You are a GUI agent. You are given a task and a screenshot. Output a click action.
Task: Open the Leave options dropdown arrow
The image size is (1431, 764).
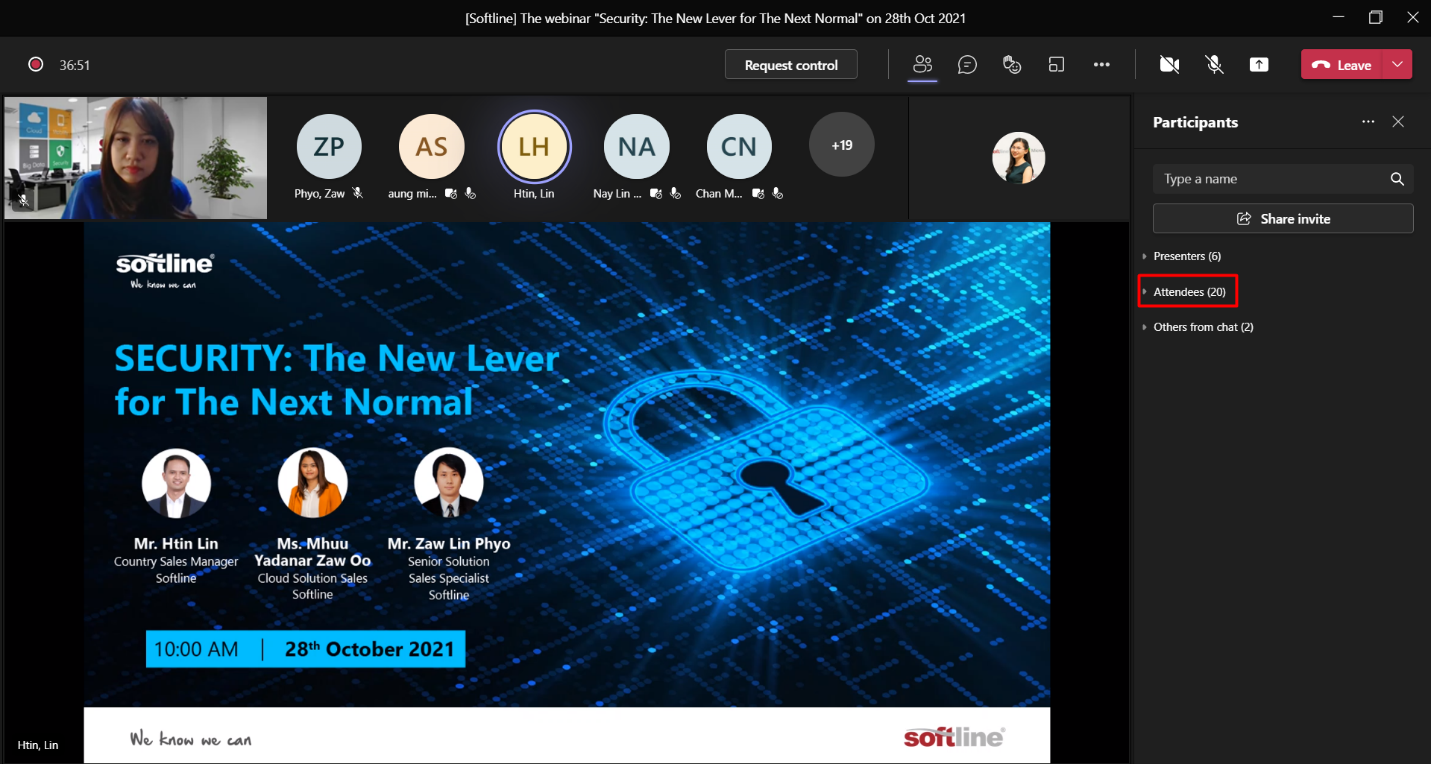(1398, 65)
